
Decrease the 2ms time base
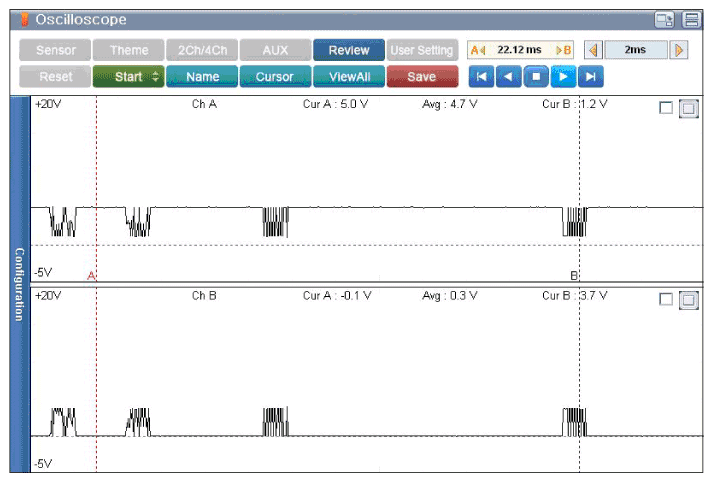click(593, 50)
